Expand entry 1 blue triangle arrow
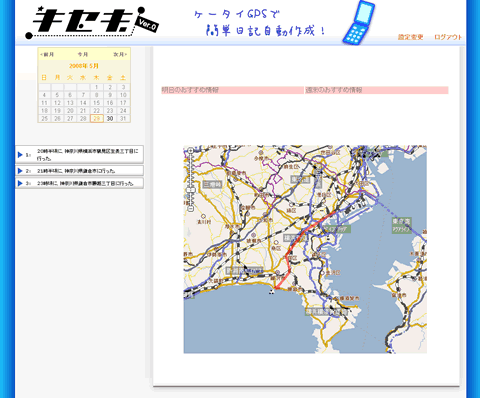Screen dimensions: 480x398 point(20,155)
